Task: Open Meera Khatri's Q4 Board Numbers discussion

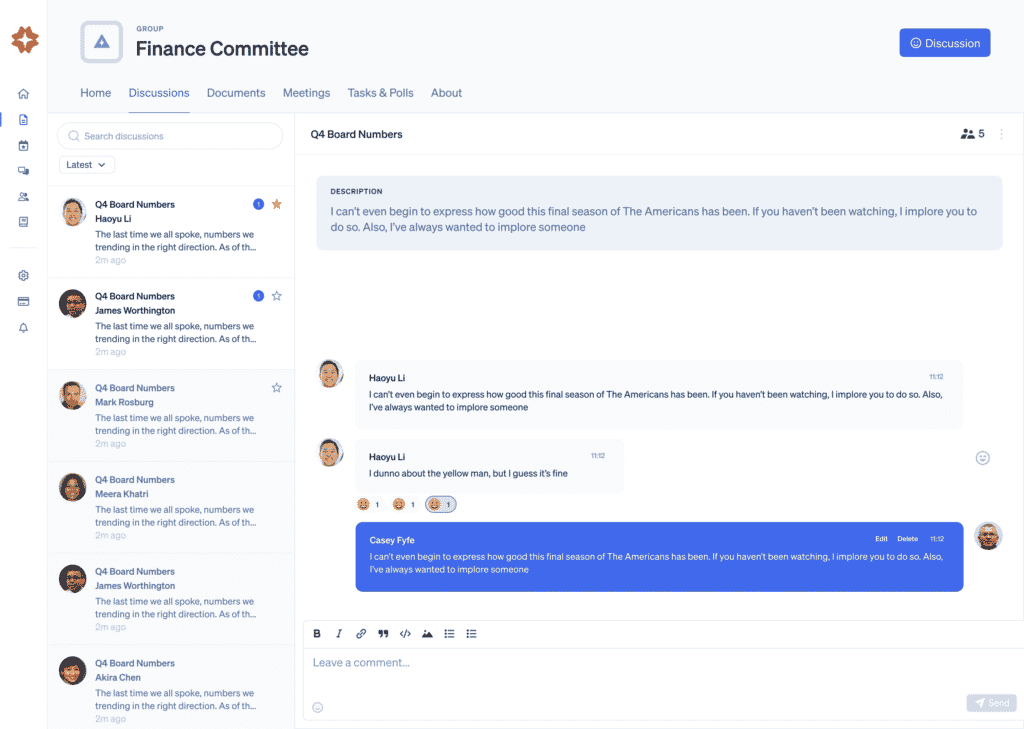Action: coord(170,508)
